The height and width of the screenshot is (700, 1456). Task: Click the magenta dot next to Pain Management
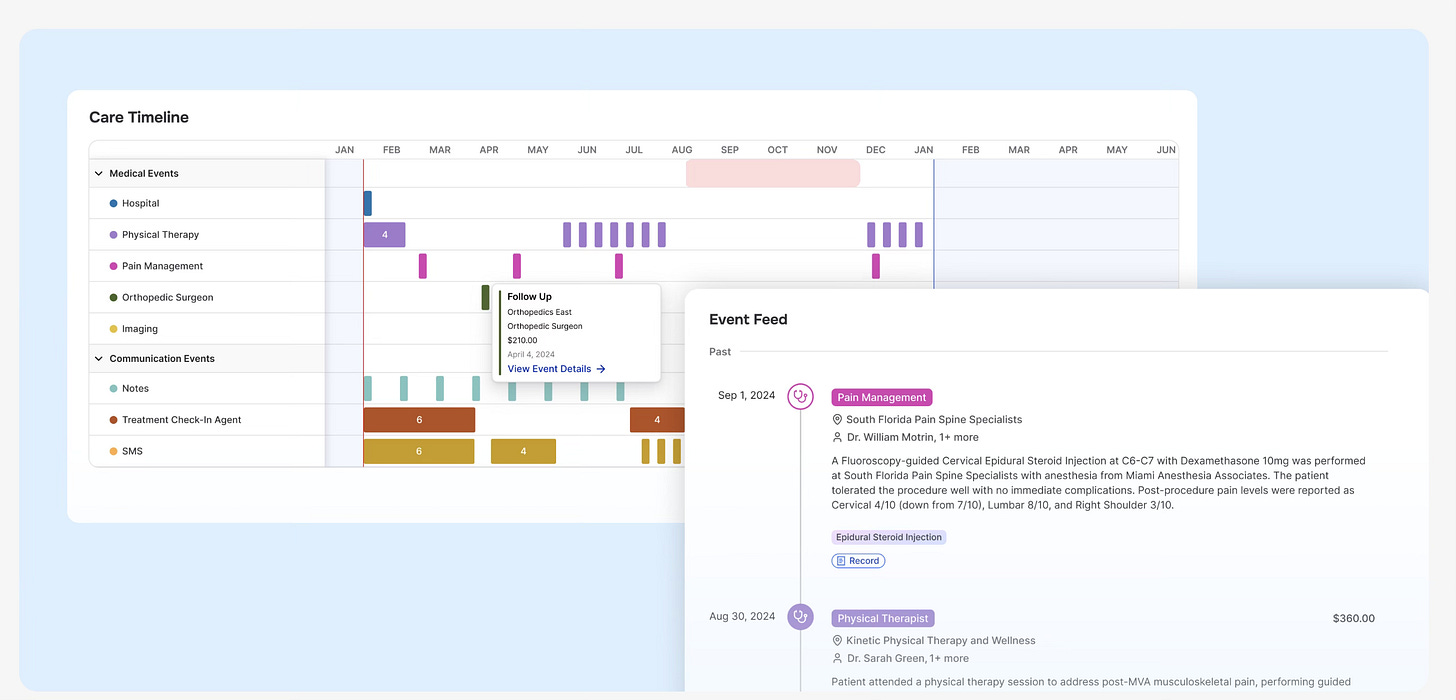pos(113,266)
